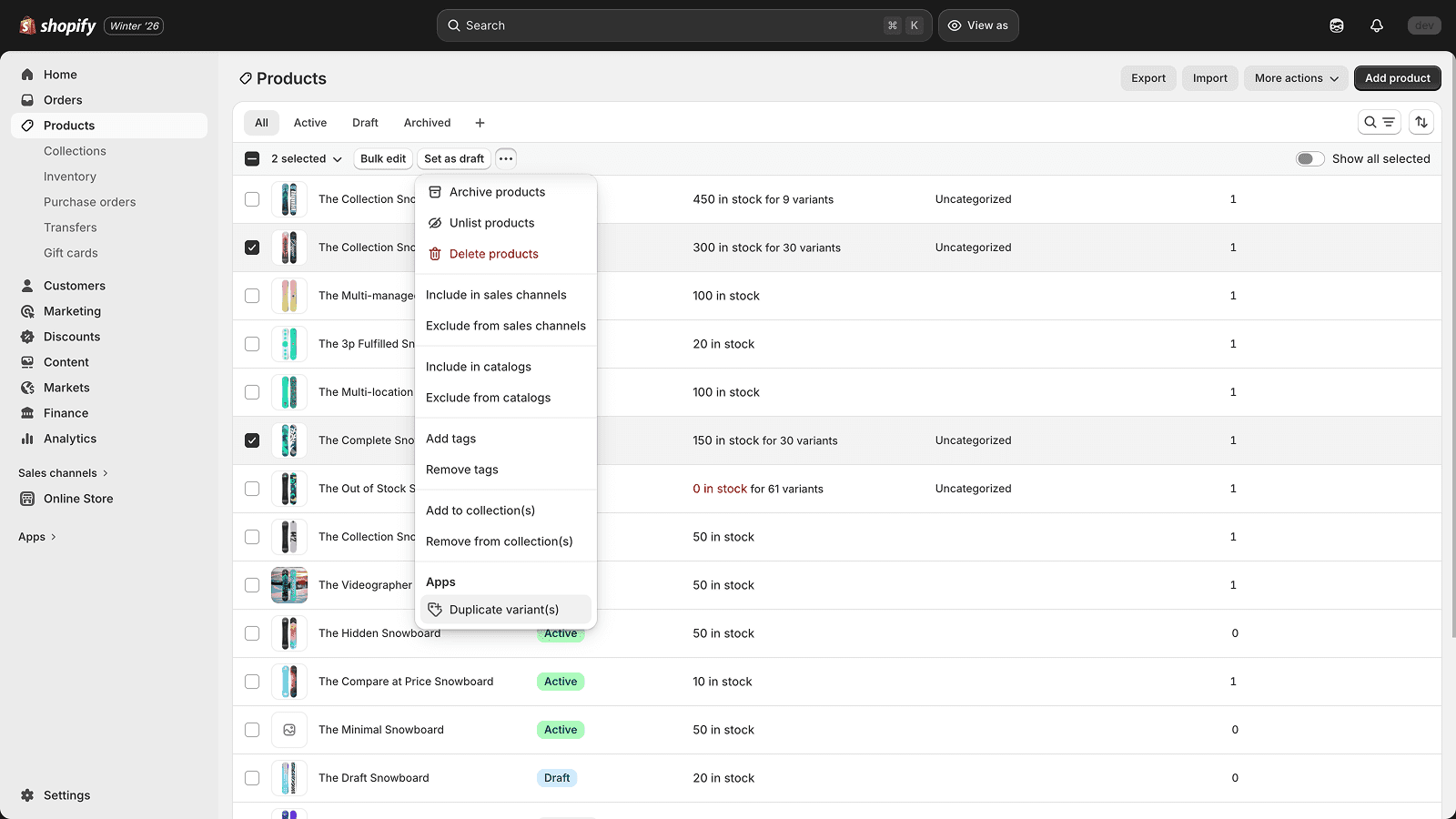Click the ellipsis bulk actions button
This screenshot has width=1456, height=819.
coord(506,158)
